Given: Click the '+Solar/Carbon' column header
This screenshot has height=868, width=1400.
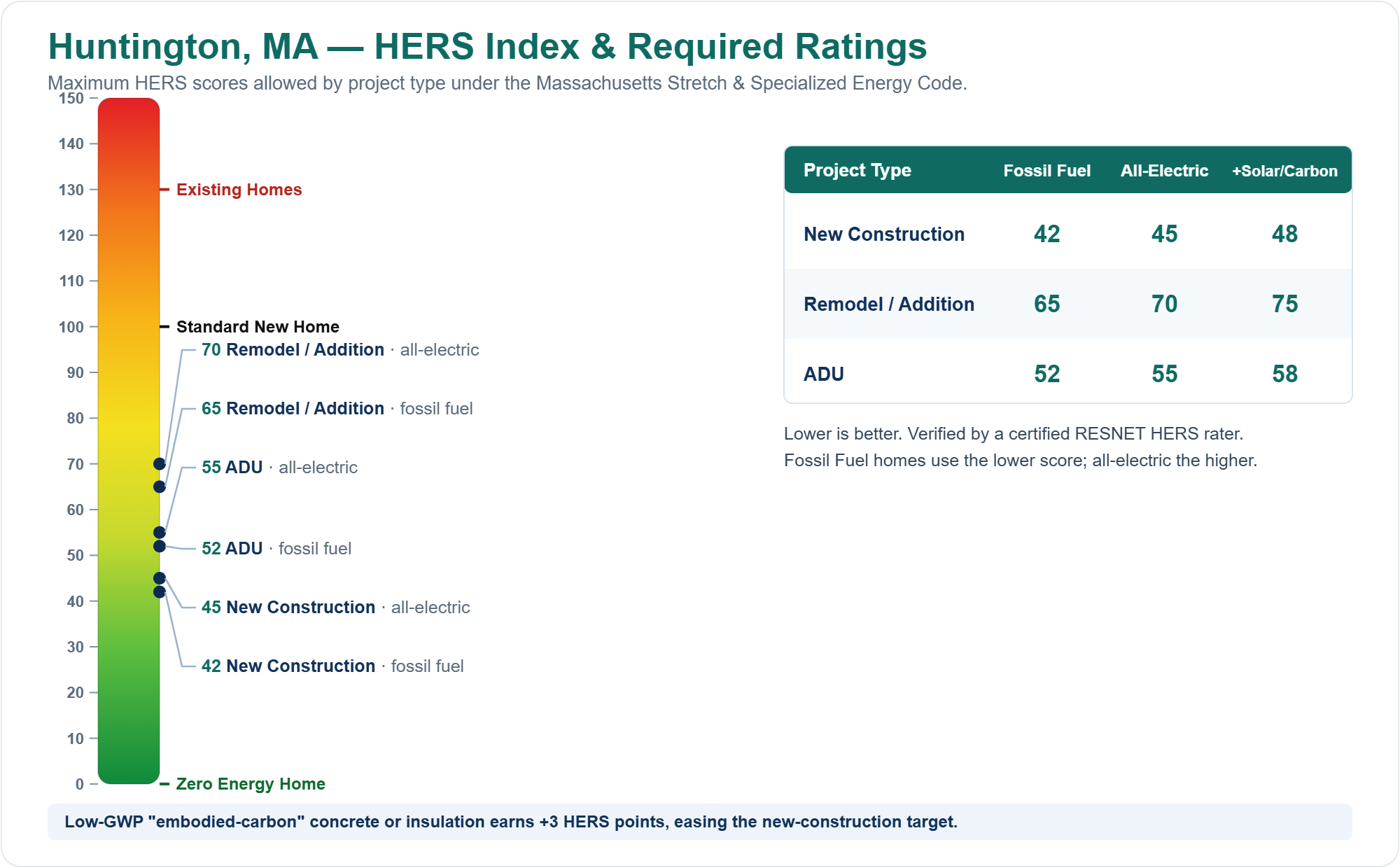Looking at the screenshot, I should click(x=1285, y=171).
